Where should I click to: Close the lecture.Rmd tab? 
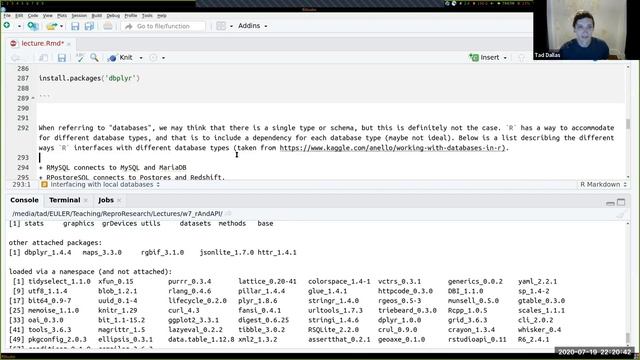pos(69,44)
